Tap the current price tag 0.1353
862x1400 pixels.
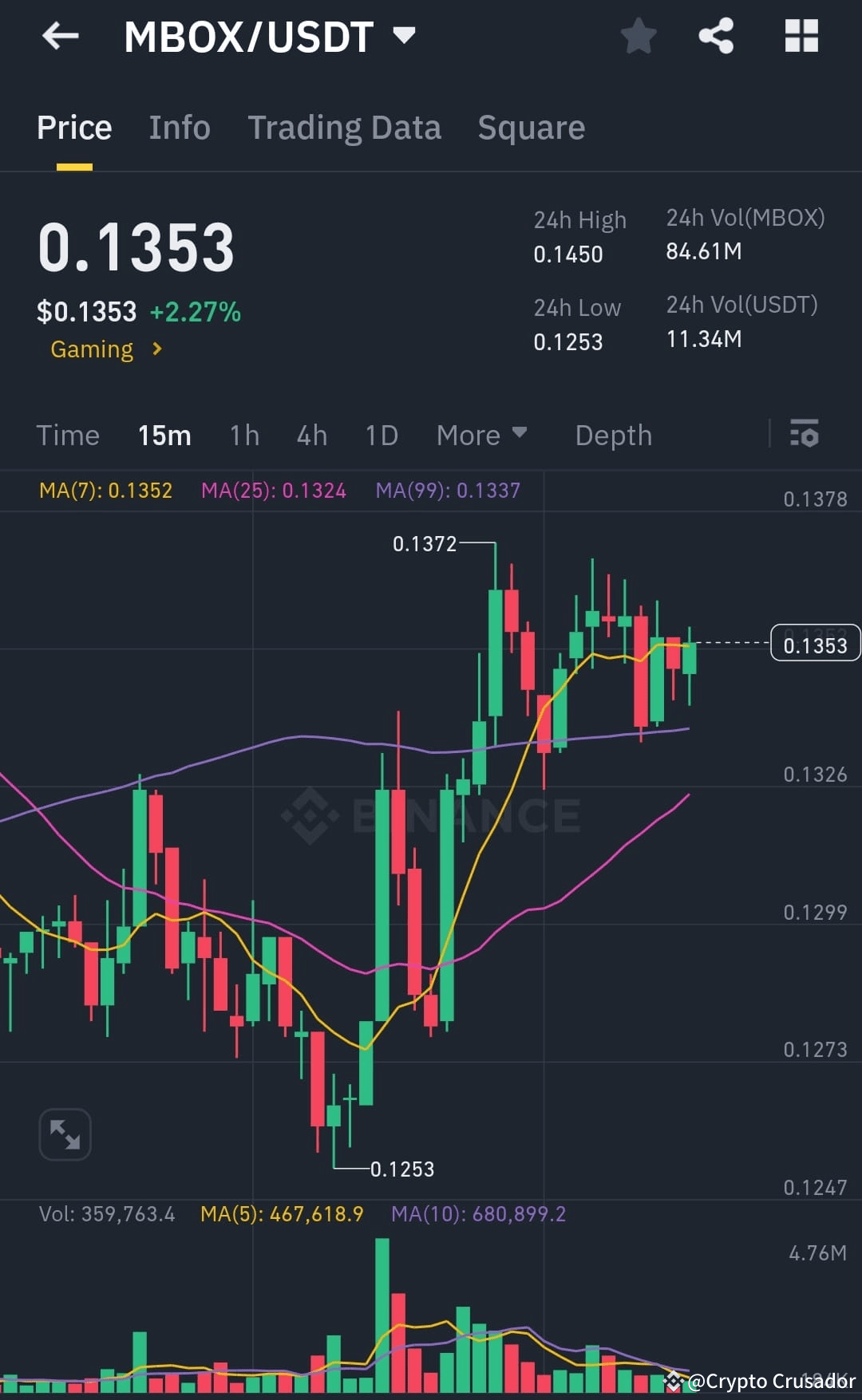tap(814, 645)
